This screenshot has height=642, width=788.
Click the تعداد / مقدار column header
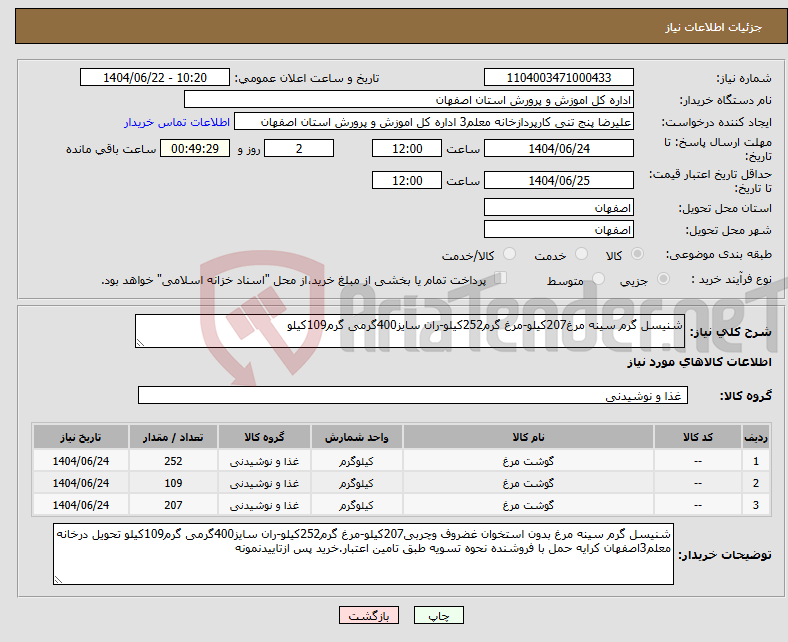point(173,437)
